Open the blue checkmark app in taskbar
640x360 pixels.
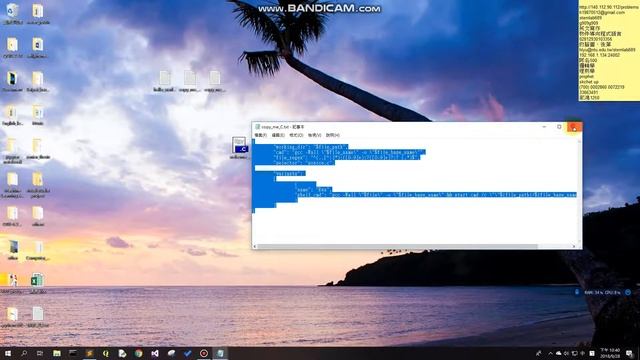[x=187, y=353]
